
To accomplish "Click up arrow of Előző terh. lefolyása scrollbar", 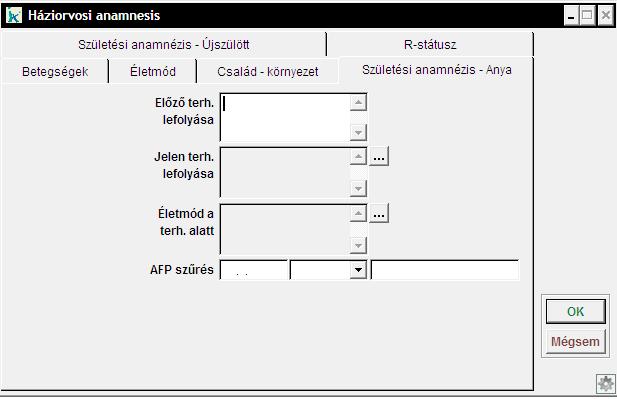I will coord(358,102).
